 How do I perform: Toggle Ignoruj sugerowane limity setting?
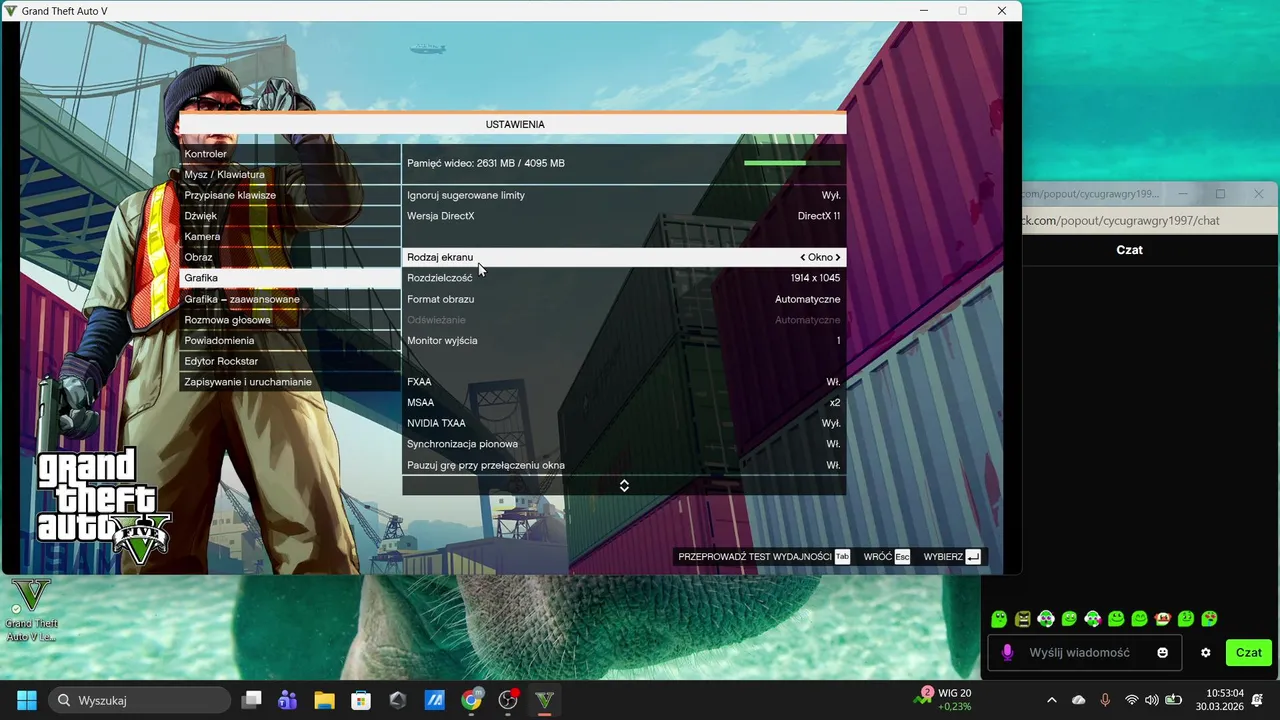(x=624, y=195)
